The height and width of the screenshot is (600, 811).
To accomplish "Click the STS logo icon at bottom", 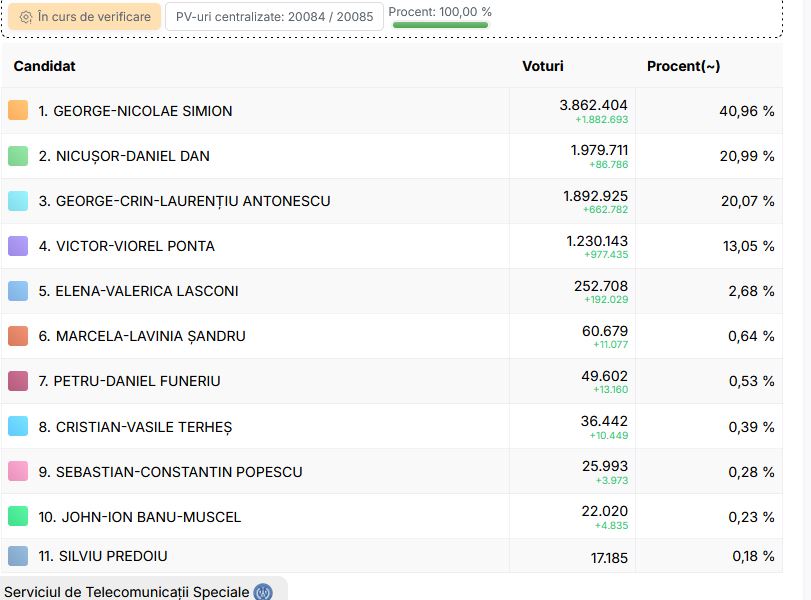I will click(x=263, y=592).
